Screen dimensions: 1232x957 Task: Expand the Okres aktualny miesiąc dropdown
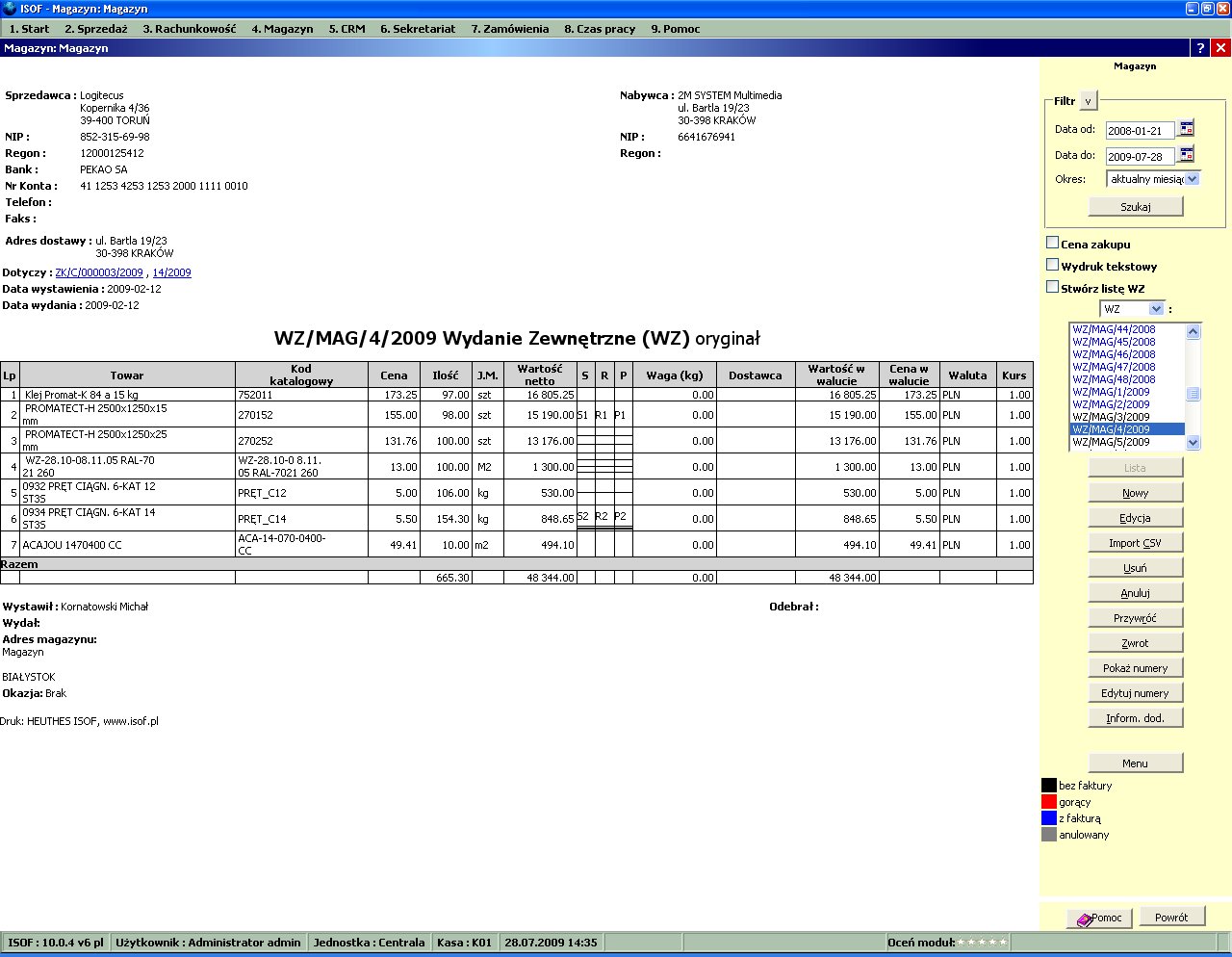[x=1153, y=179]
